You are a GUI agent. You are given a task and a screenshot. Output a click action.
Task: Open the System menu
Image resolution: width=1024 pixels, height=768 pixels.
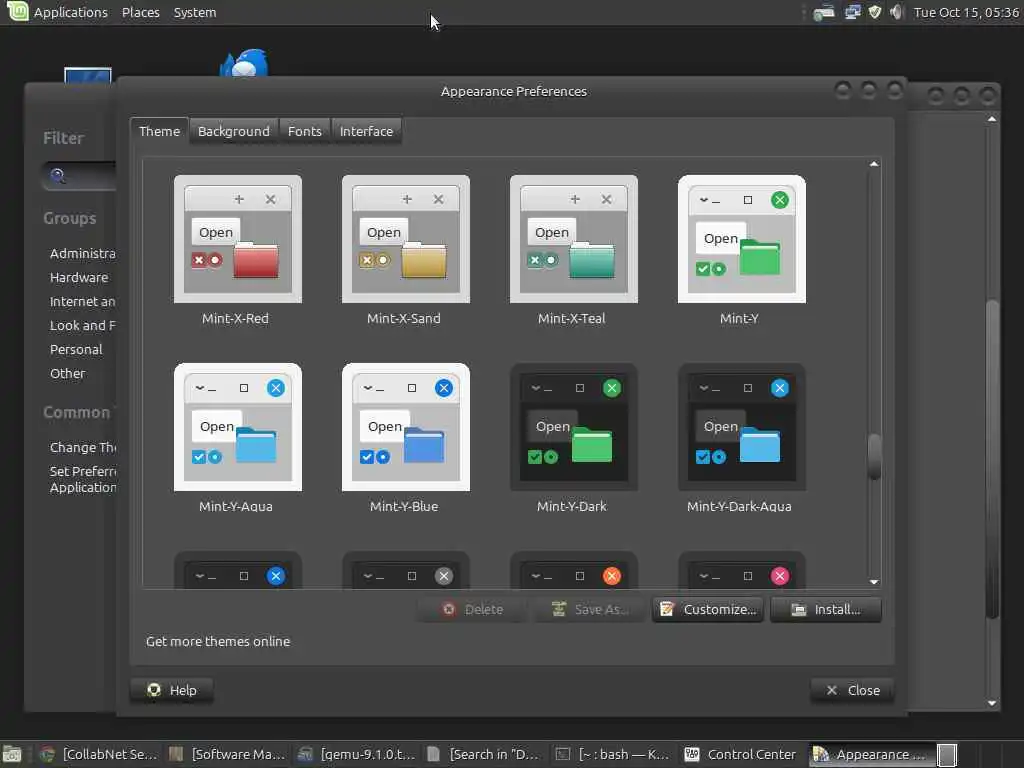coord(195,12)
